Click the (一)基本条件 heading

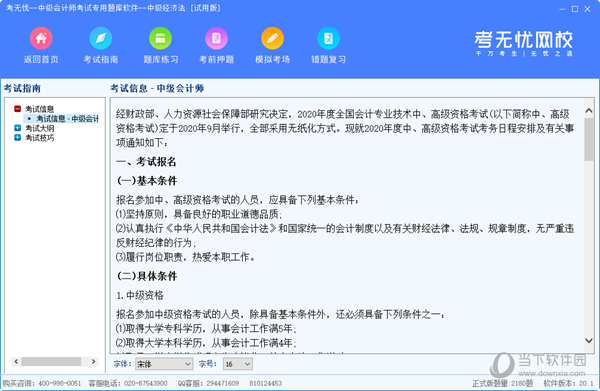pos(147,181)
